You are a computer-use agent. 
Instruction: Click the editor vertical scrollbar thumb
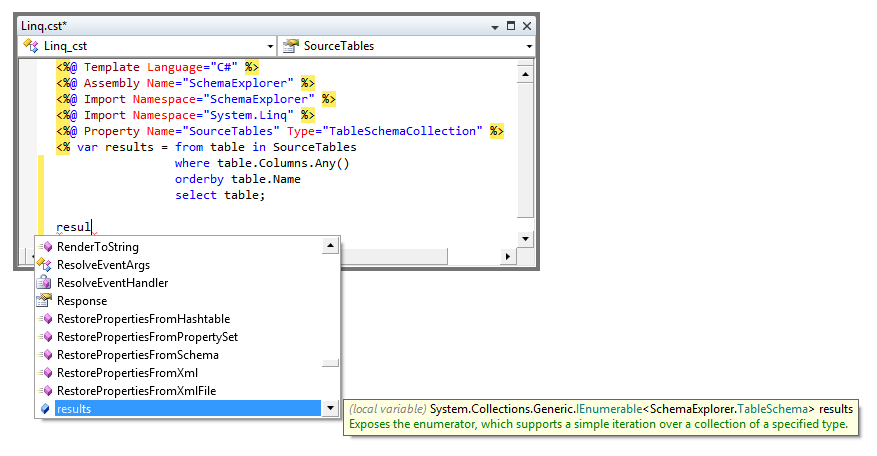click(x=525, y=150)
